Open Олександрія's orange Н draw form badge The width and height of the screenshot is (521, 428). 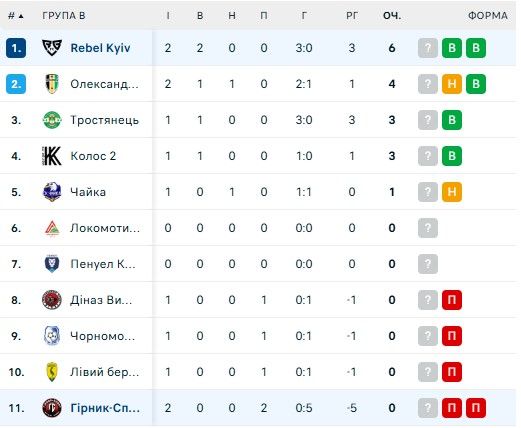(x=452, y=84)
